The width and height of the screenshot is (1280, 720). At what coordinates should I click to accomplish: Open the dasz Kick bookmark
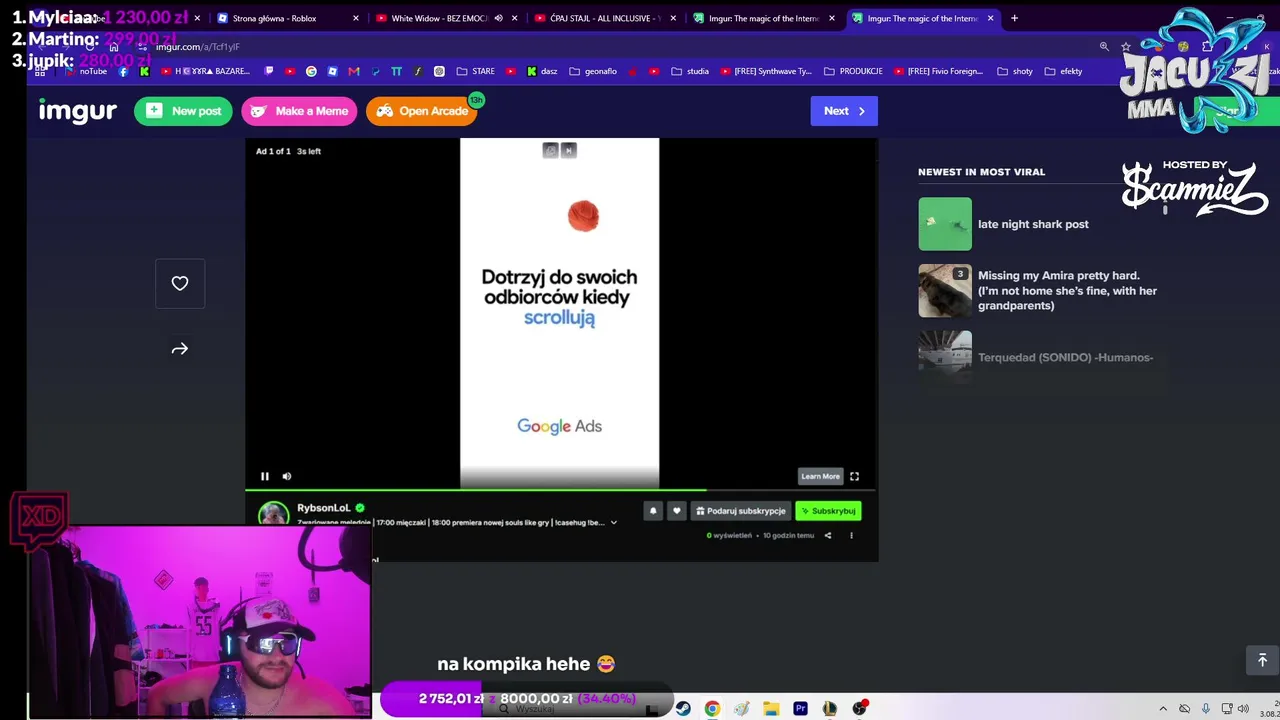point(542,71)
